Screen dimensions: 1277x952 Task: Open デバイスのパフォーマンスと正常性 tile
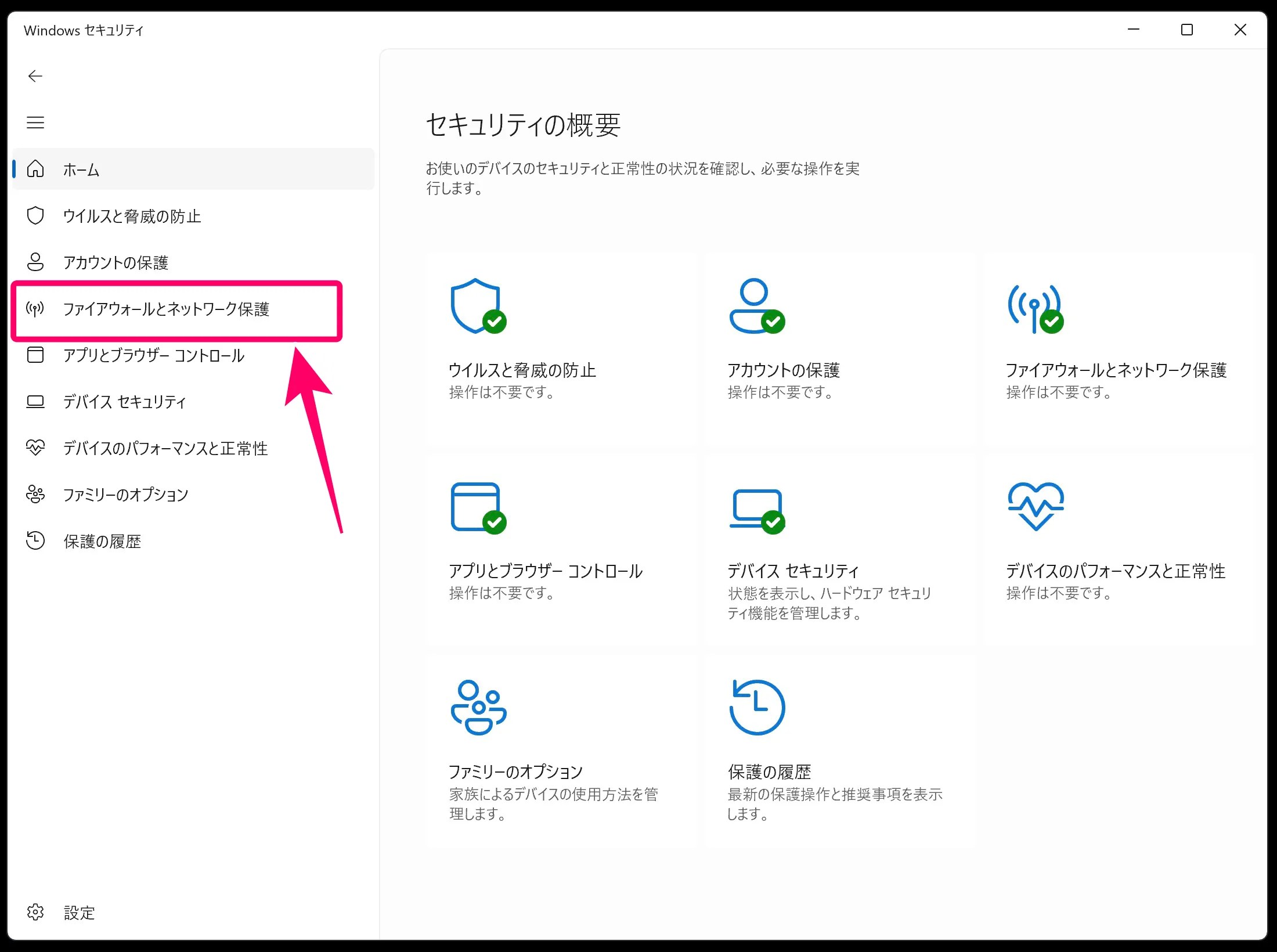1115,571
